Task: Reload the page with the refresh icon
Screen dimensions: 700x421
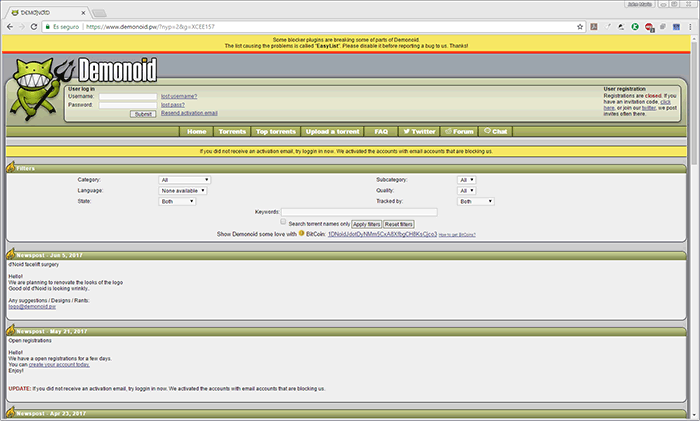Action: [33, 27]
